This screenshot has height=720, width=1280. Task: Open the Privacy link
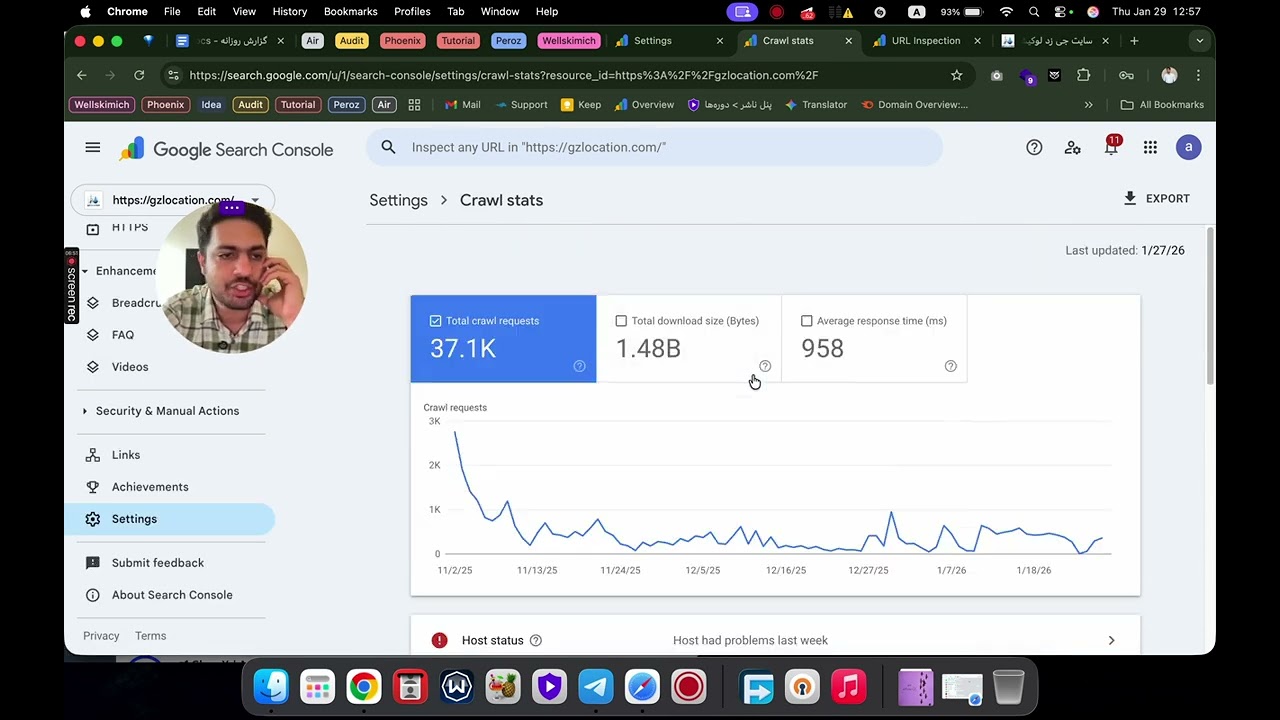coord(101,636)
